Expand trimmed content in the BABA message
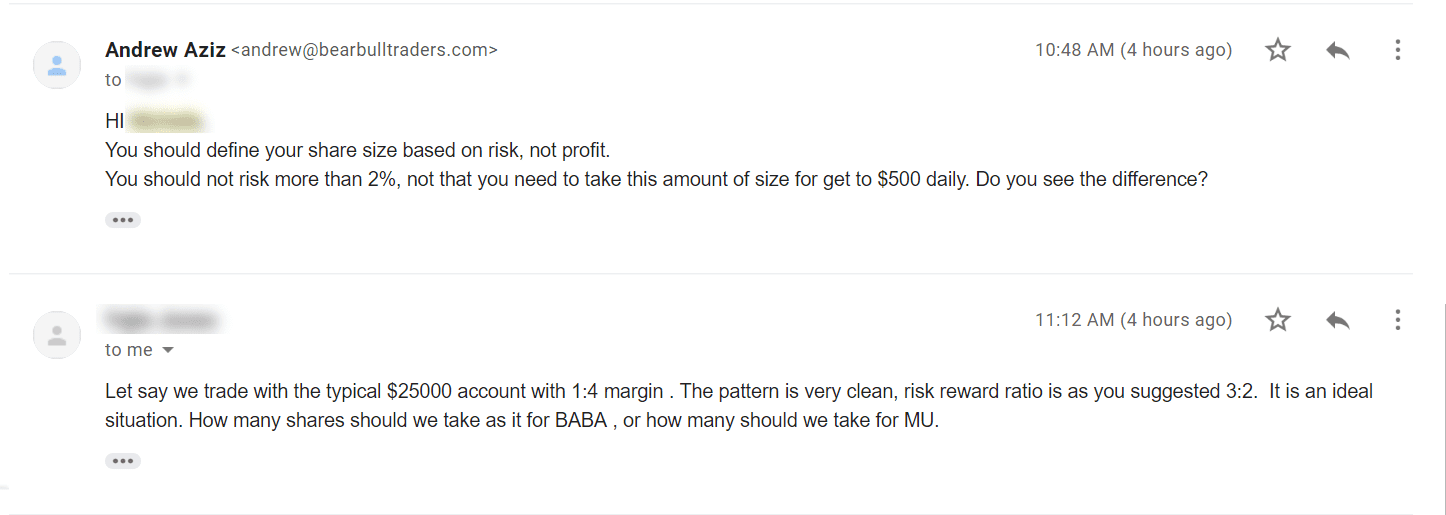 tap(123, 461)
